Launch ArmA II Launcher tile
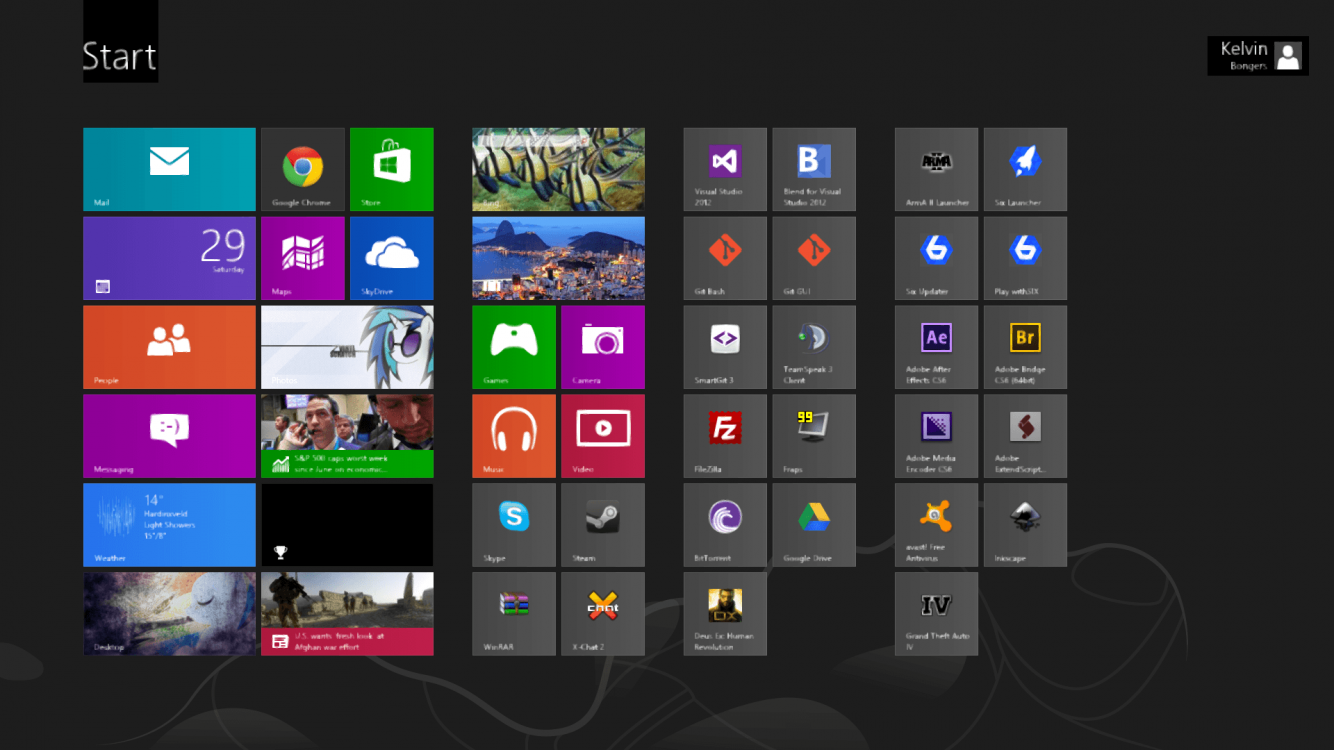1334x750 pixels. [936, 169]
